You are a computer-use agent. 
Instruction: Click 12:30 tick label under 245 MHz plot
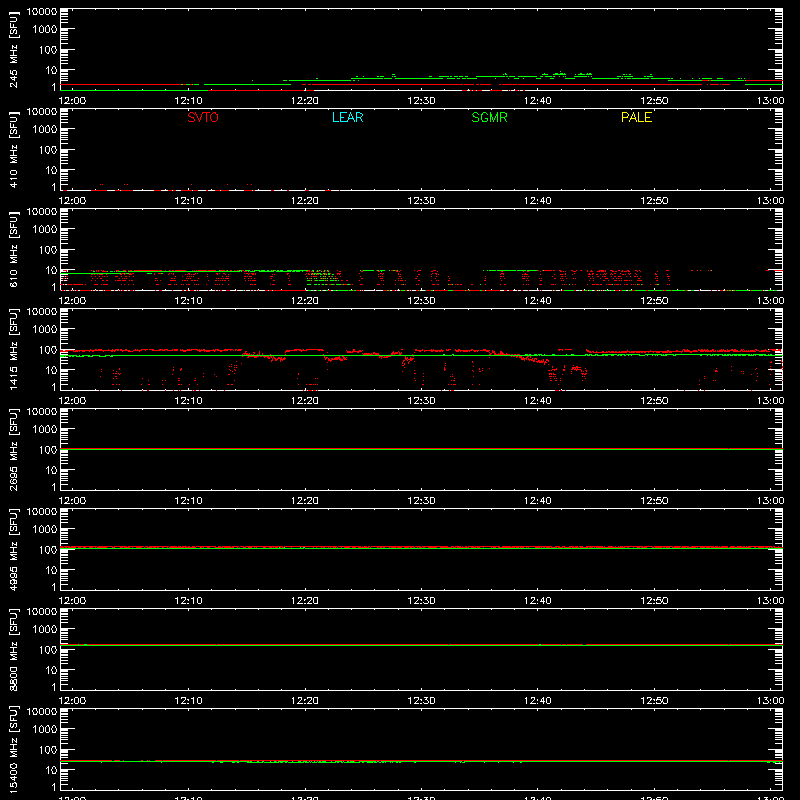click(x=421, y=101)
